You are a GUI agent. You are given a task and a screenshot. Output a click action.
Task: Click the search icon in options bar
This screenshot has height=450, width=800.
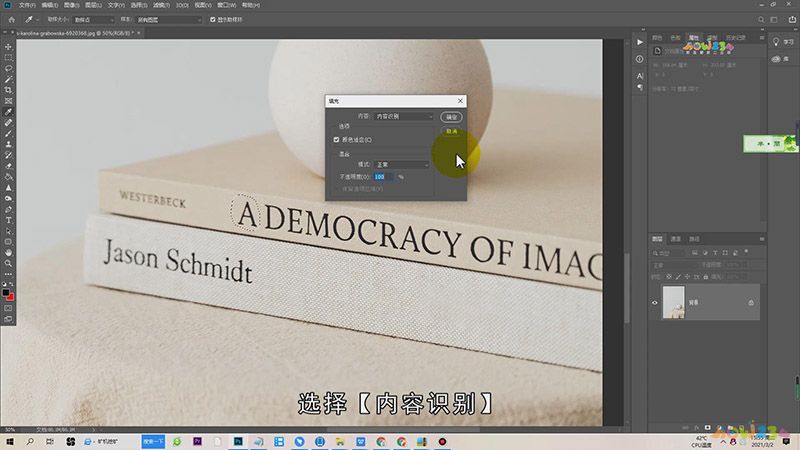point(761,19)
